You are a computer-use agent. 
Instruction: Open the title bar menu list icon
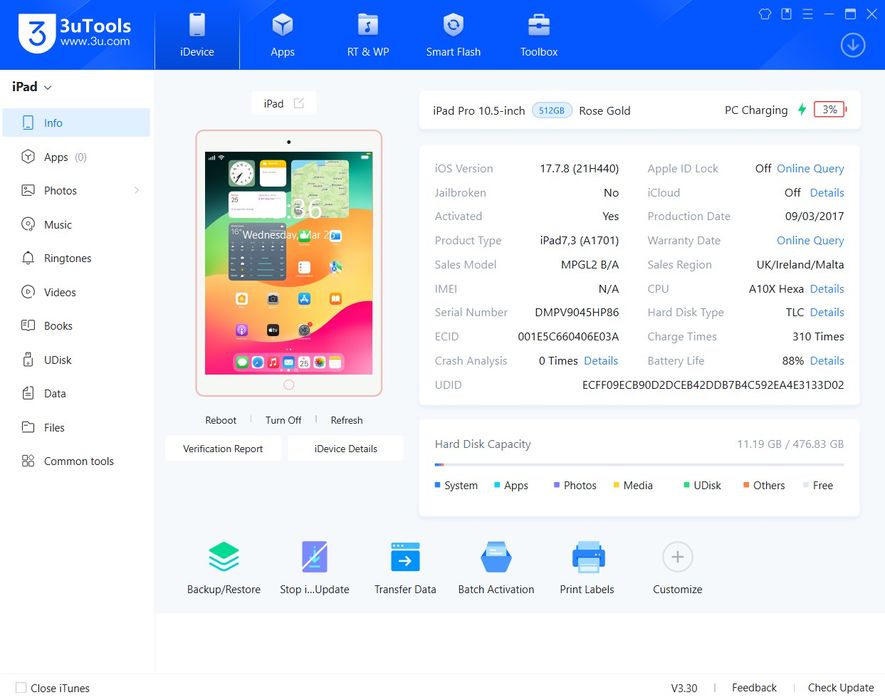pyautogui.click(x=808, y=14)
